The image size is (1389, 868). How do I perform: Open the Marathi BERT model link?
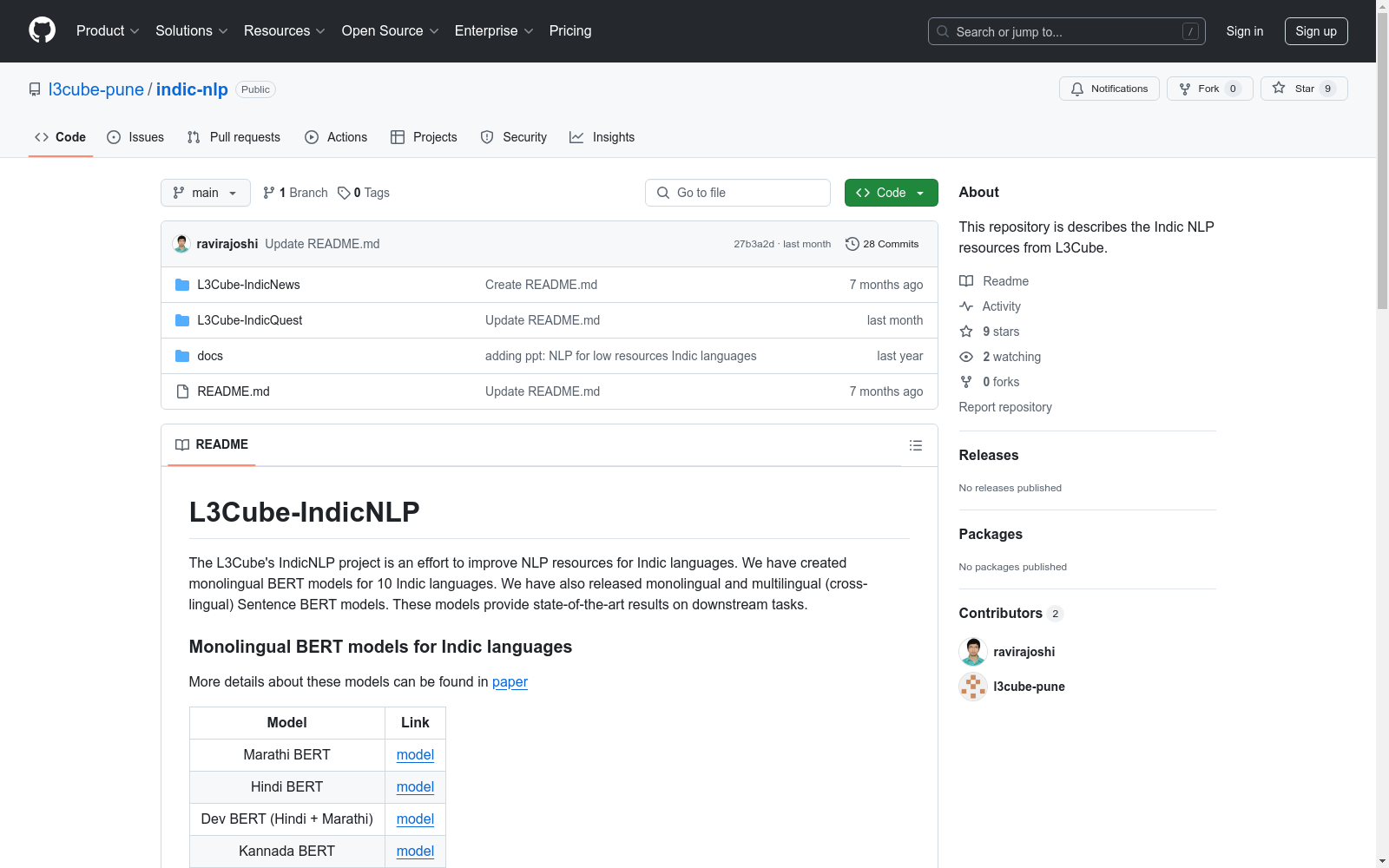[x=415, y=755]
